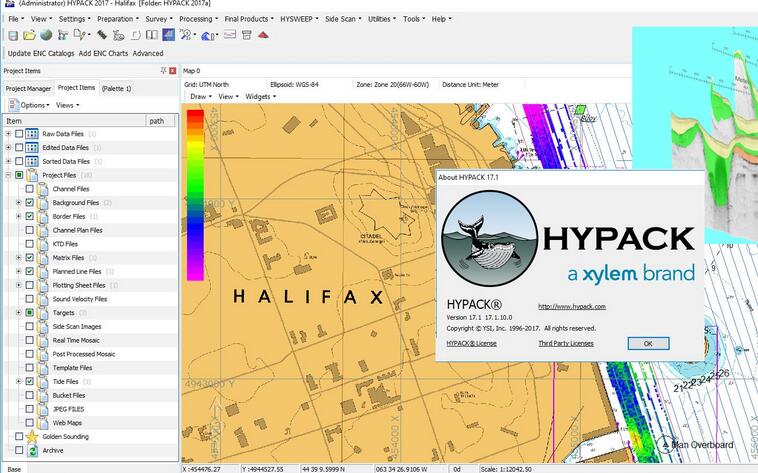
Task: Click the Edited Data Files grid icon
Action: click(32, 148)
